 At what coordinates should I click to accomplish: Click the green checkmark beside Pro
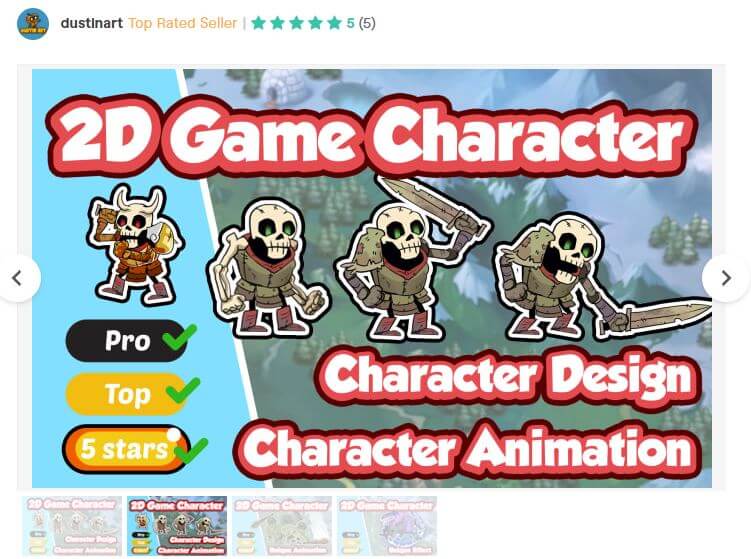click(x=179, y=337)
